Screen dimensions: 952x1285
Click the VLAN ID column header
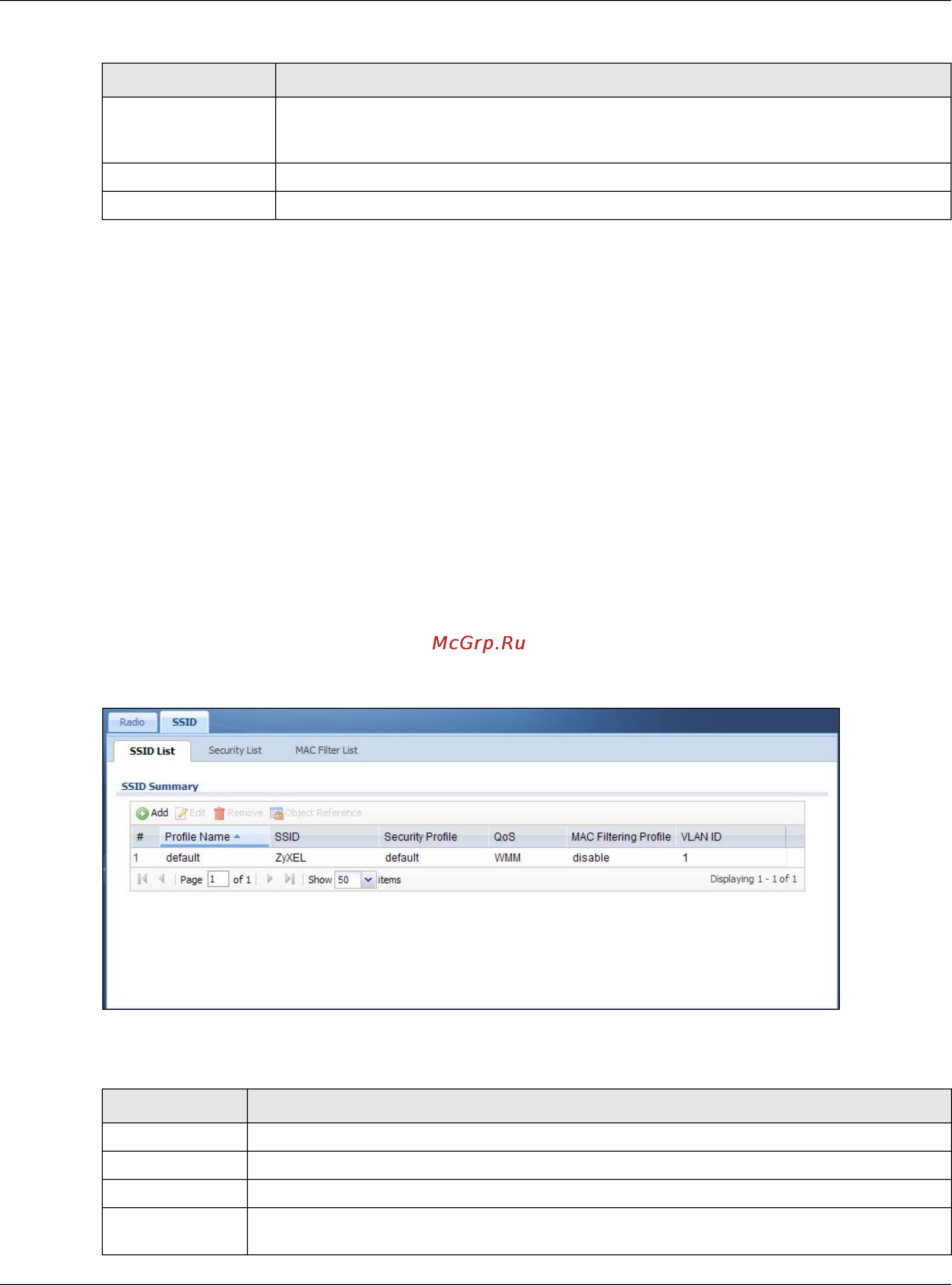coord(730,837)
